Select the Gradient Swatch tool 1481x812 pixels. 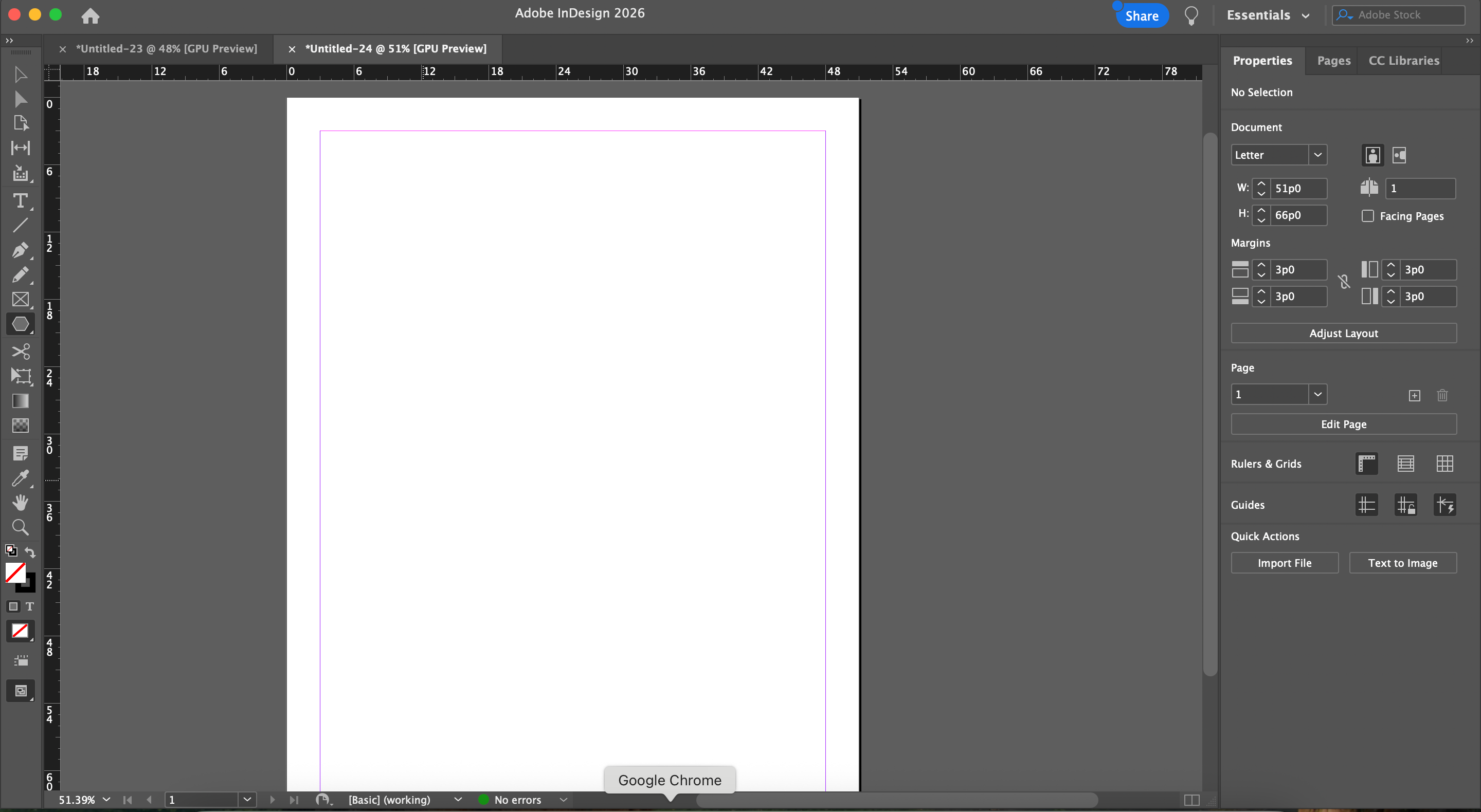pos(20,400)
